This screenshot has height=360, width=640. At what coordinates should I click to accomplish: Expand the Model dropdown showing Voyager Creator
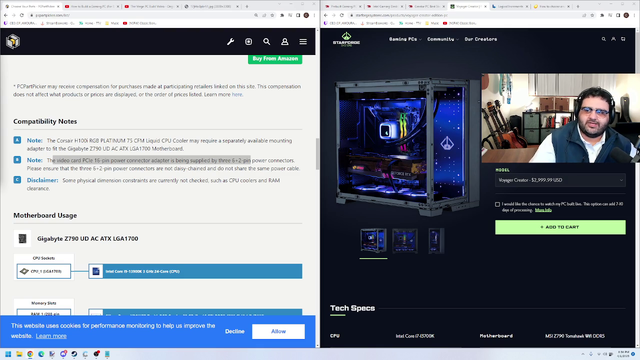coord(560,180)
